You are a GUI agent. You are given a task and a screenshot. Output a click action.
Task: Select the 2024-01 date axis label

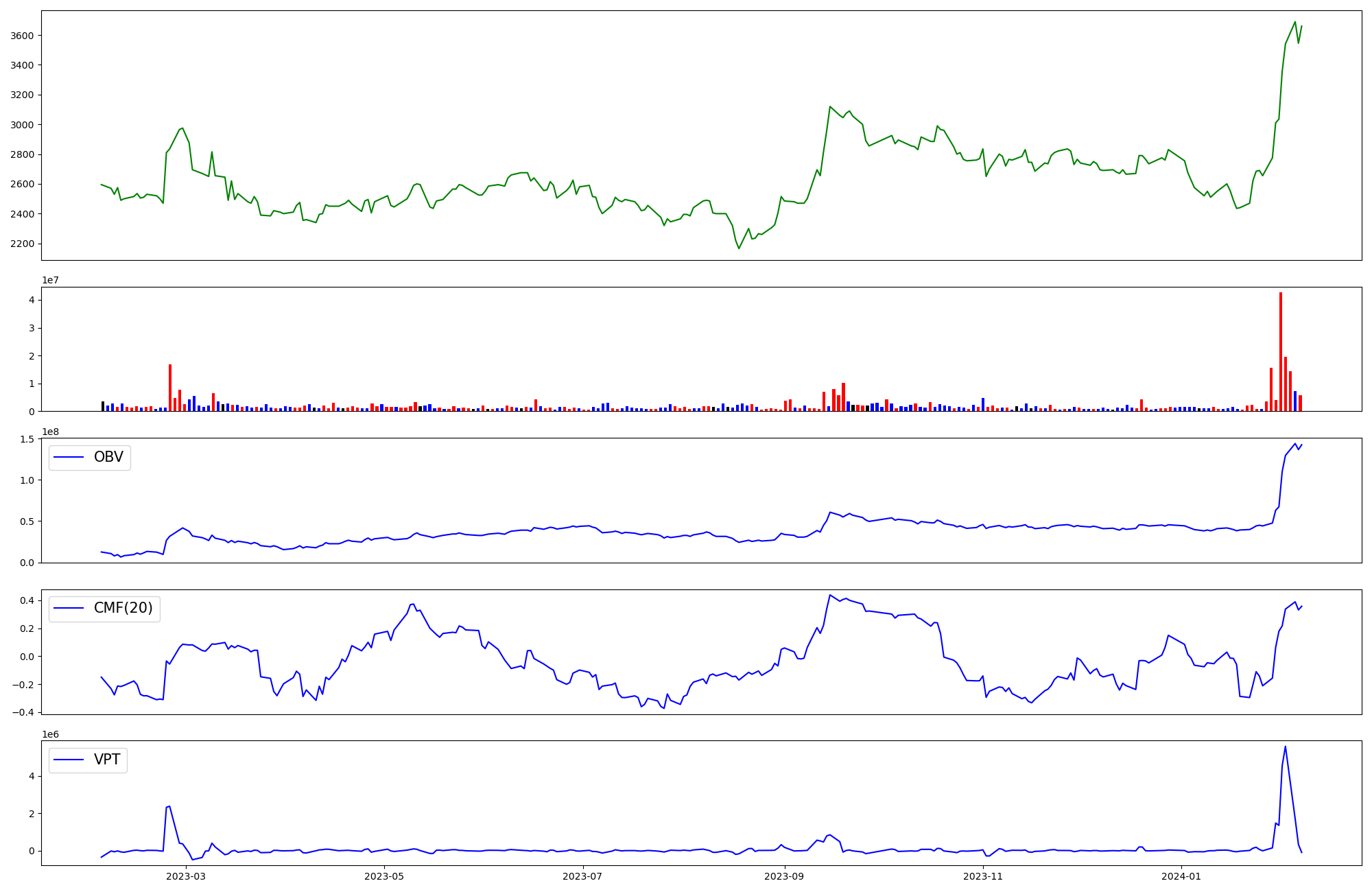1182,876
